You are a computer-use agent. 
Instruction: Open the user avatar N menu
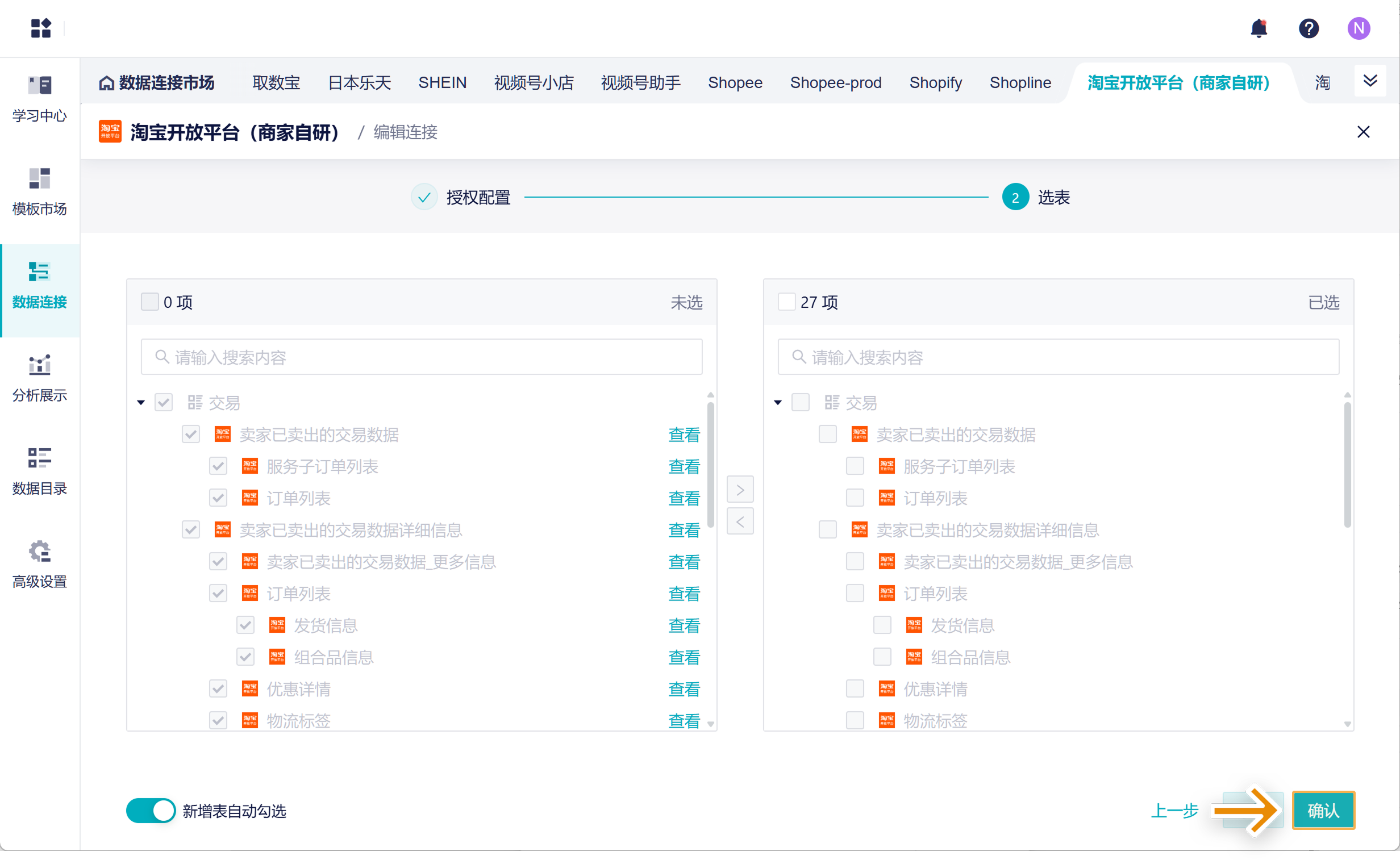[1359, 28]
